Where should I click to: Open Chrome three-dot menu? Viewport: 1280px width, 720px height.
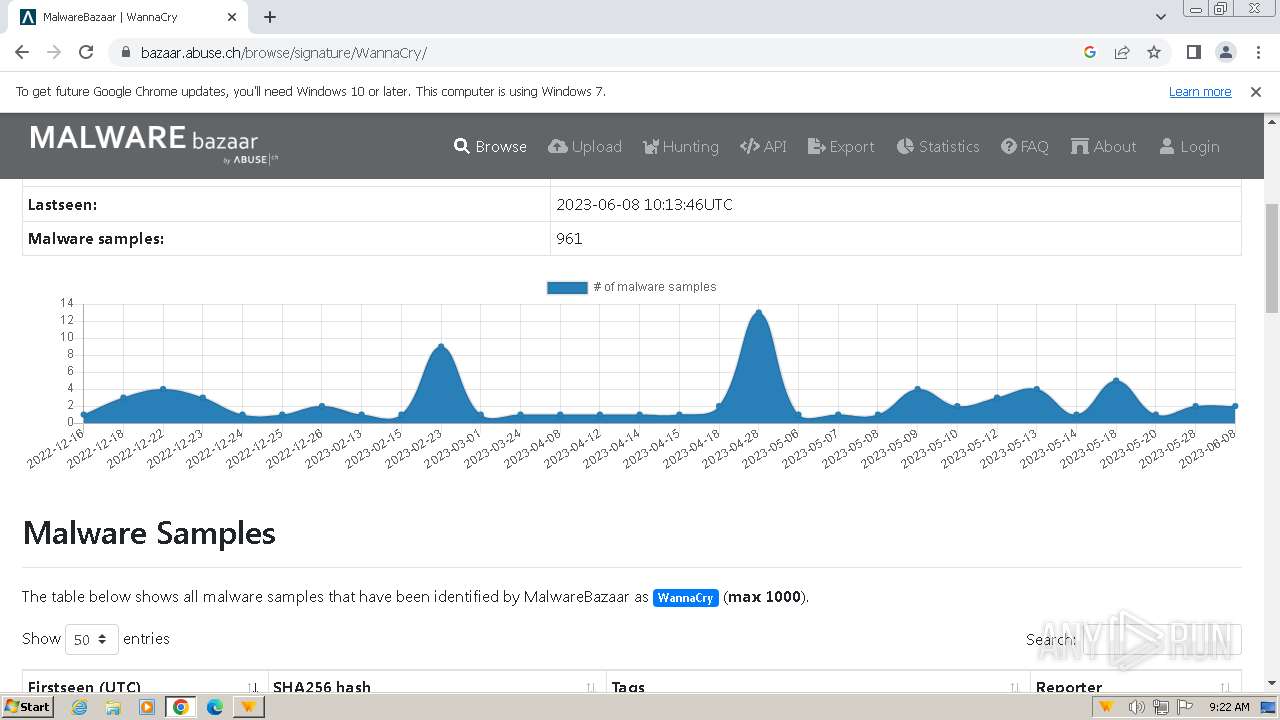pyautogui.click(x=1258, y=52)
